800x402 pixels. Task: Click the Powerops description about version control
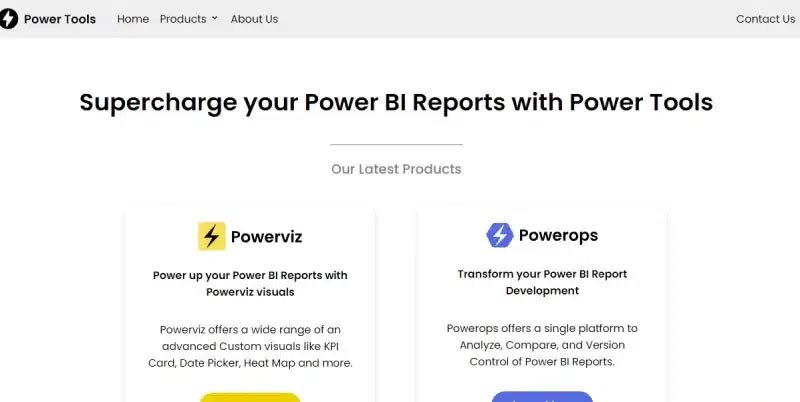542,345
